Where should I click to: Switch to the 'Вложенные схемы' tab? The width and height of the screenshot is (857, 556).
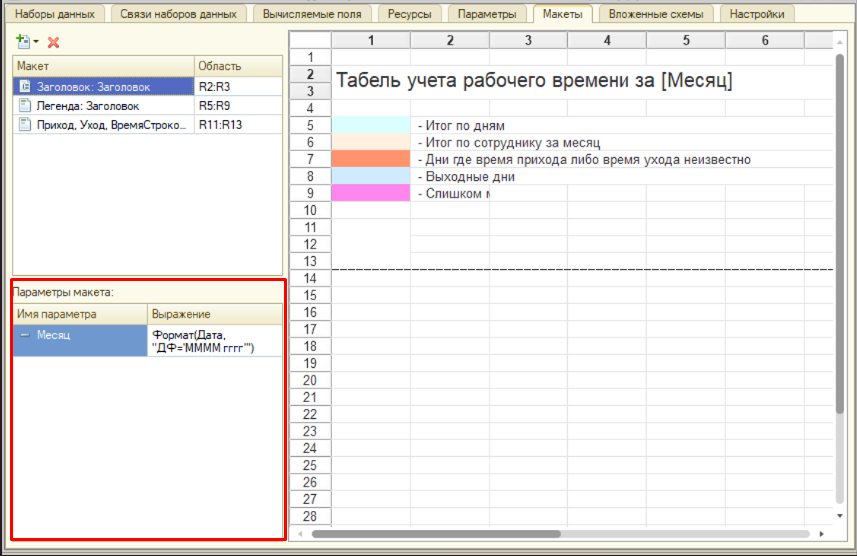[x=656, y=14]
